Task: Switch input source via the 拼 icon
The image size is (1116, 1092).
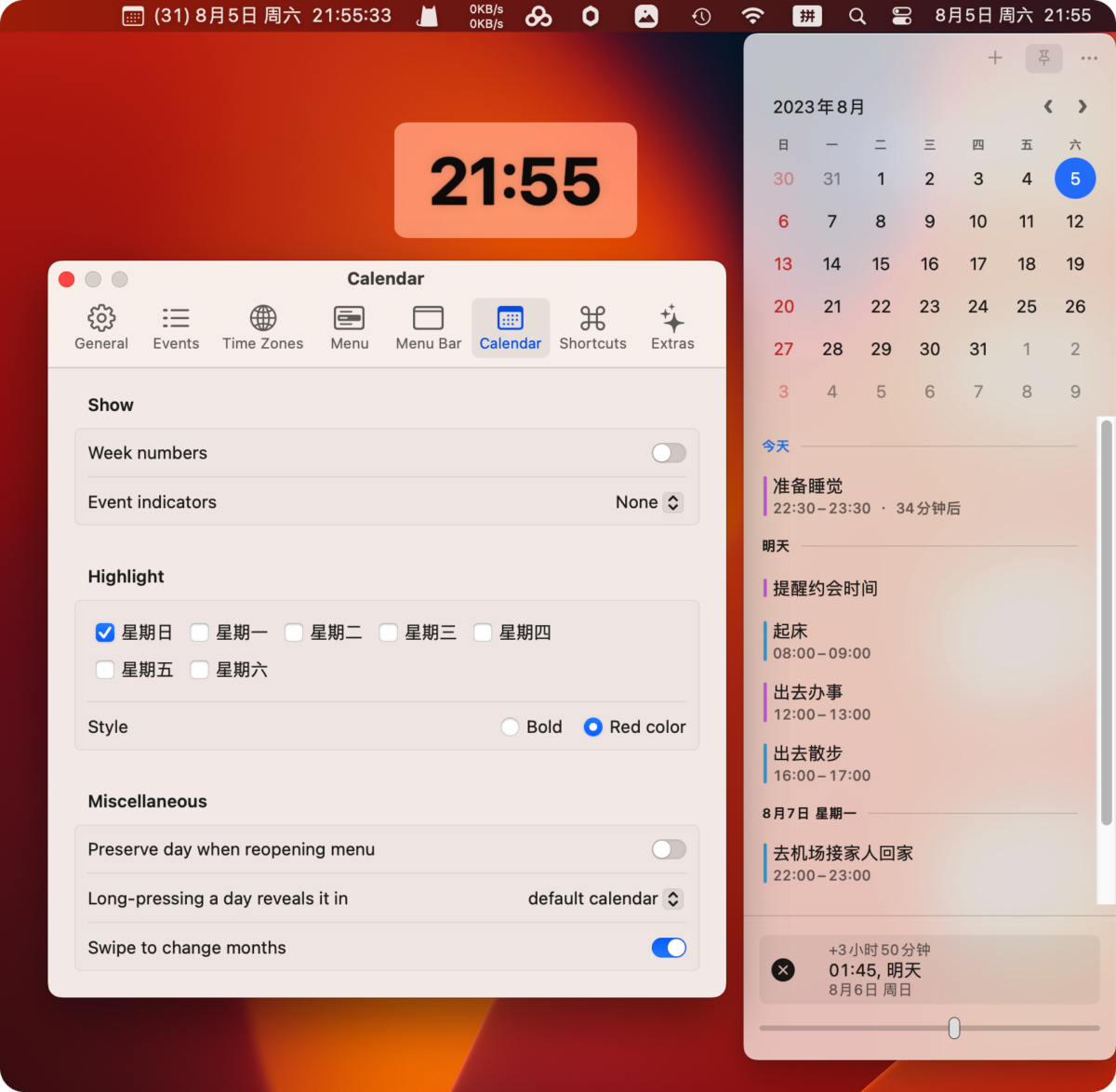Action: 807,16
